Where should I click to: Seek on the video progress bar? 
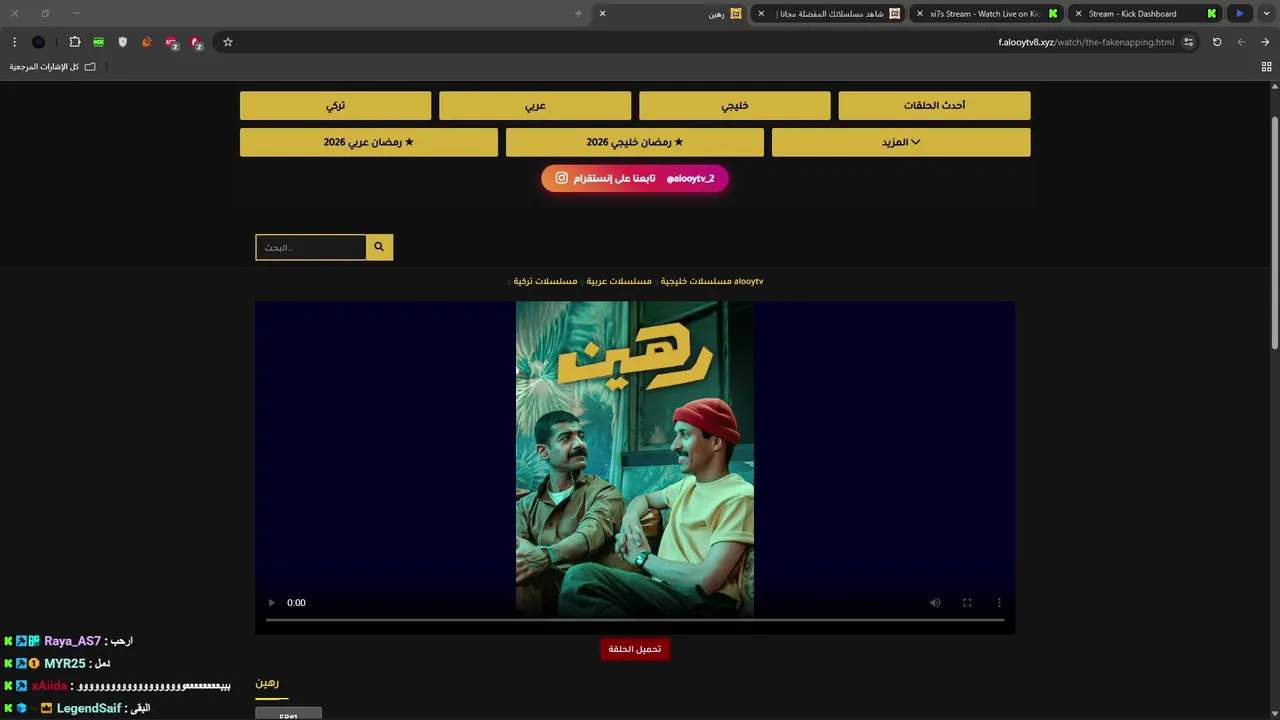635,620
